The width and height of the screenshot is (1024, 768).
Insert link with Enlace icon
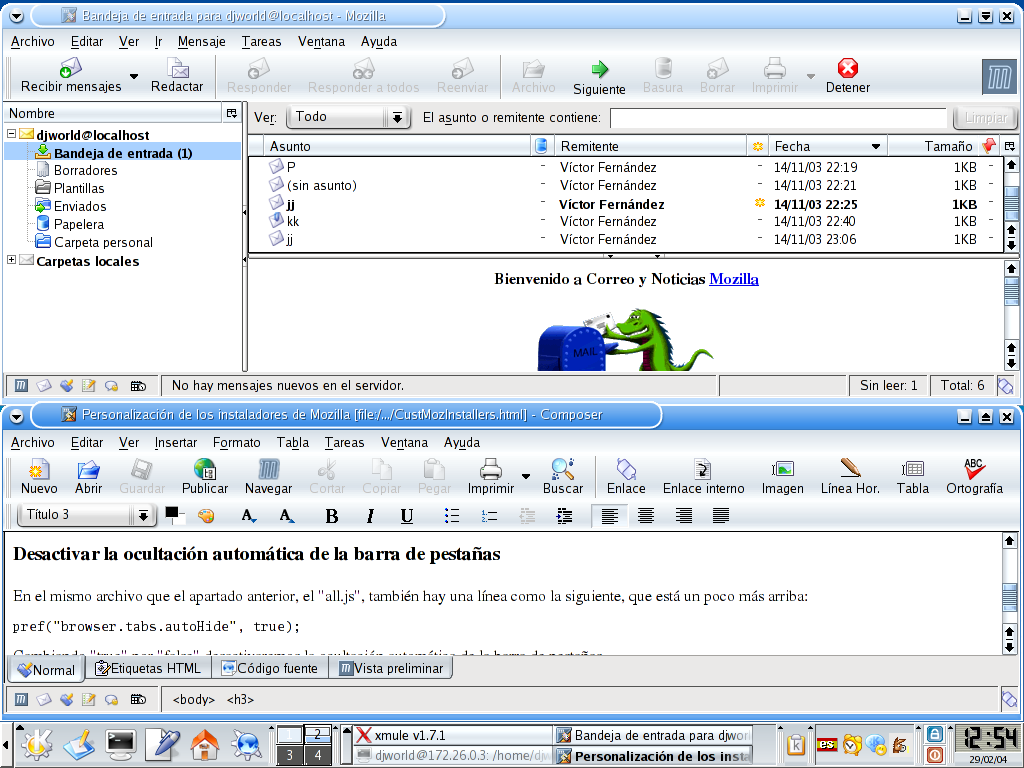[626, 477]
